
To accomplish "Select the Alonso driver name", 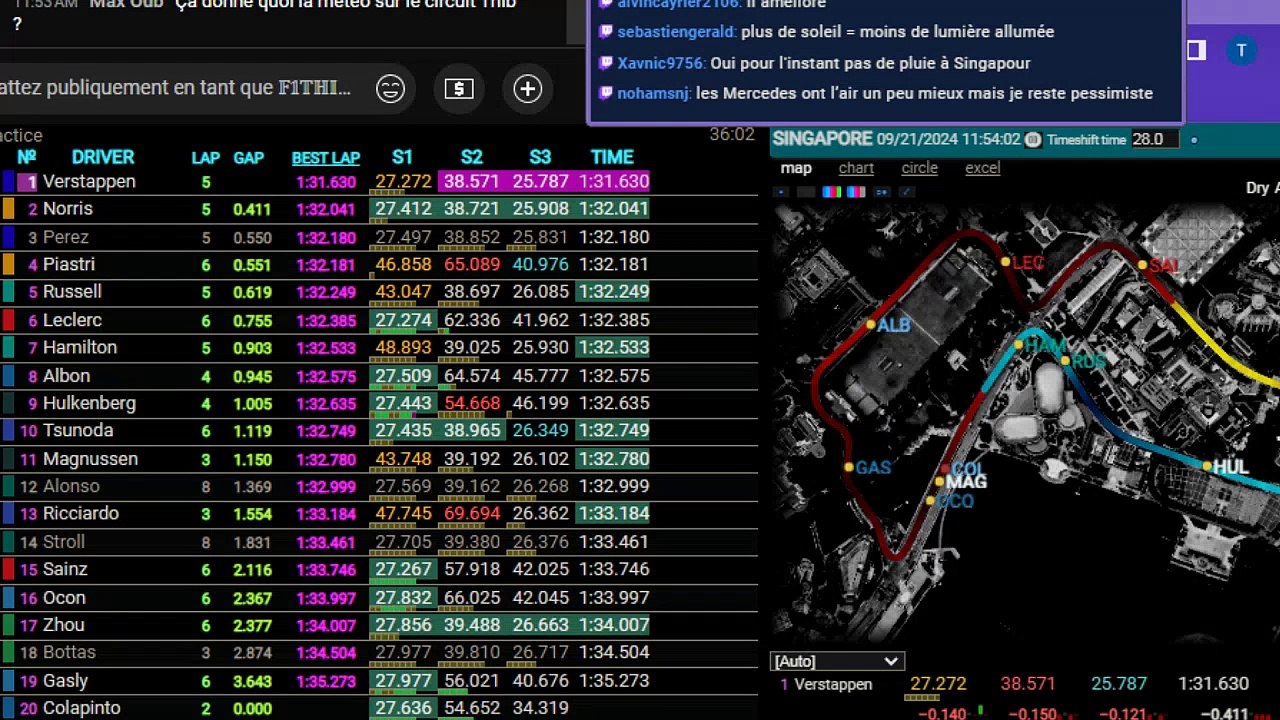I will coord(71,486).
